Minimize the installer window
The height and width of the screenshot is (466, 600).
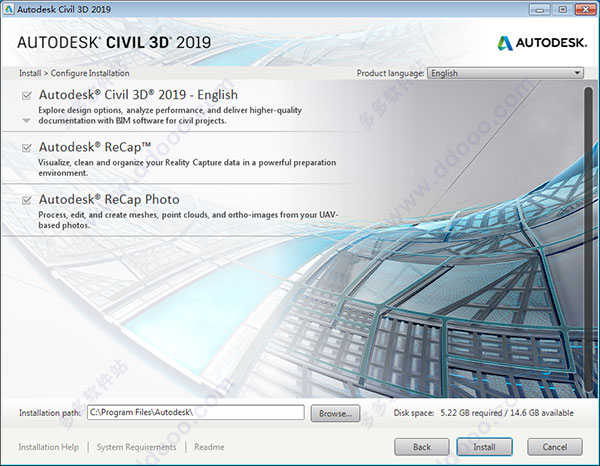click(x=540, y=9)
